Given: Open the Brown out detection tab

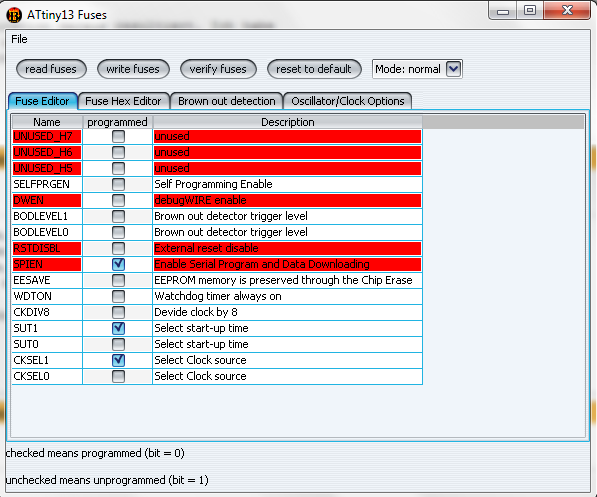Looking at the screenshot, I should pos(227,101).
